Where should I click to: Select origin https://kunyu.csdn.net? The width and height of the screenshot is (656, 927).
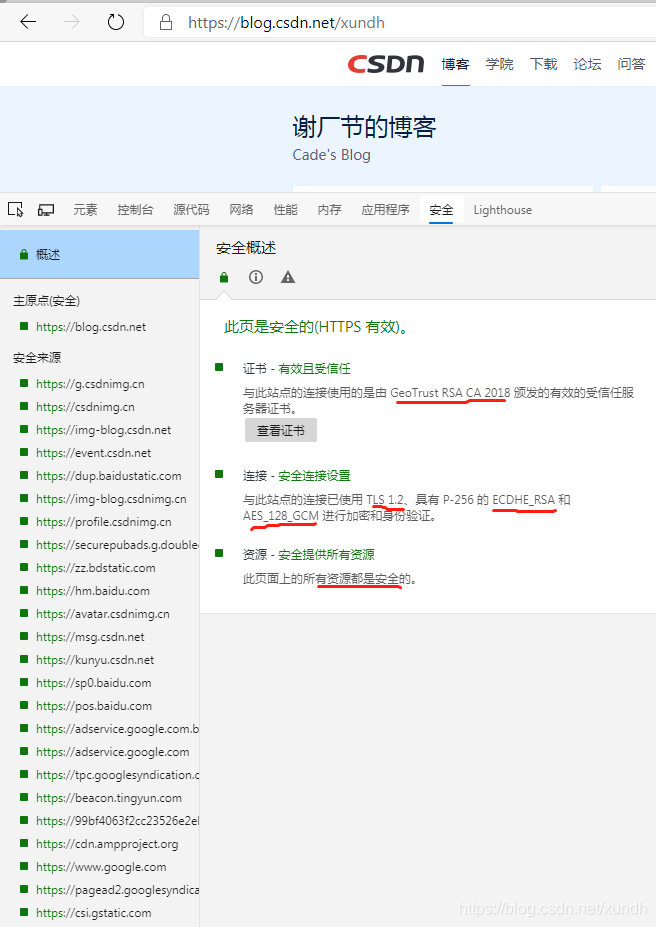point(95,660)
